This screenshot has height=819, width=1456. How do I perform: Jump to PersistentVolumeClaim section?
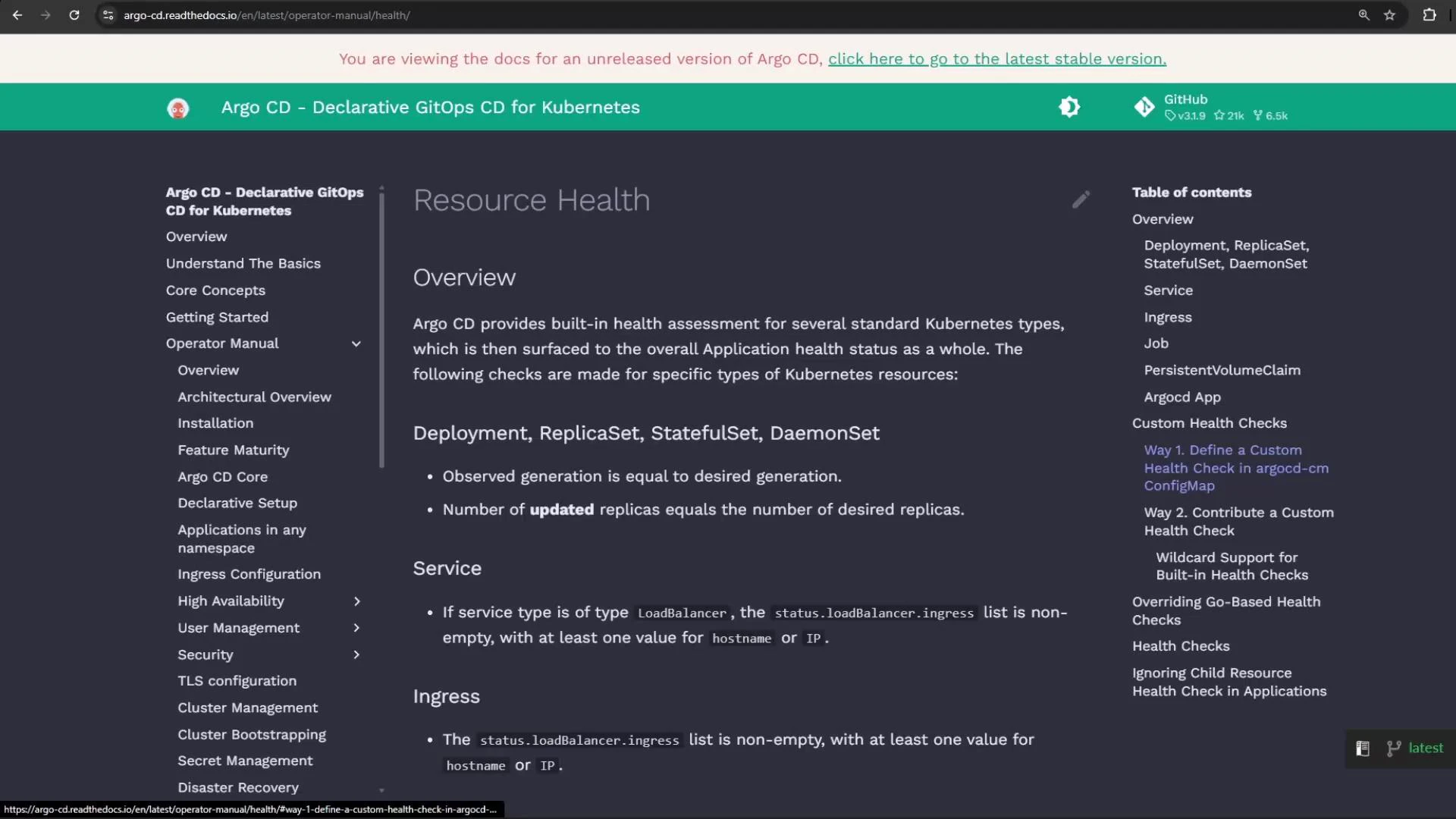1222,370
